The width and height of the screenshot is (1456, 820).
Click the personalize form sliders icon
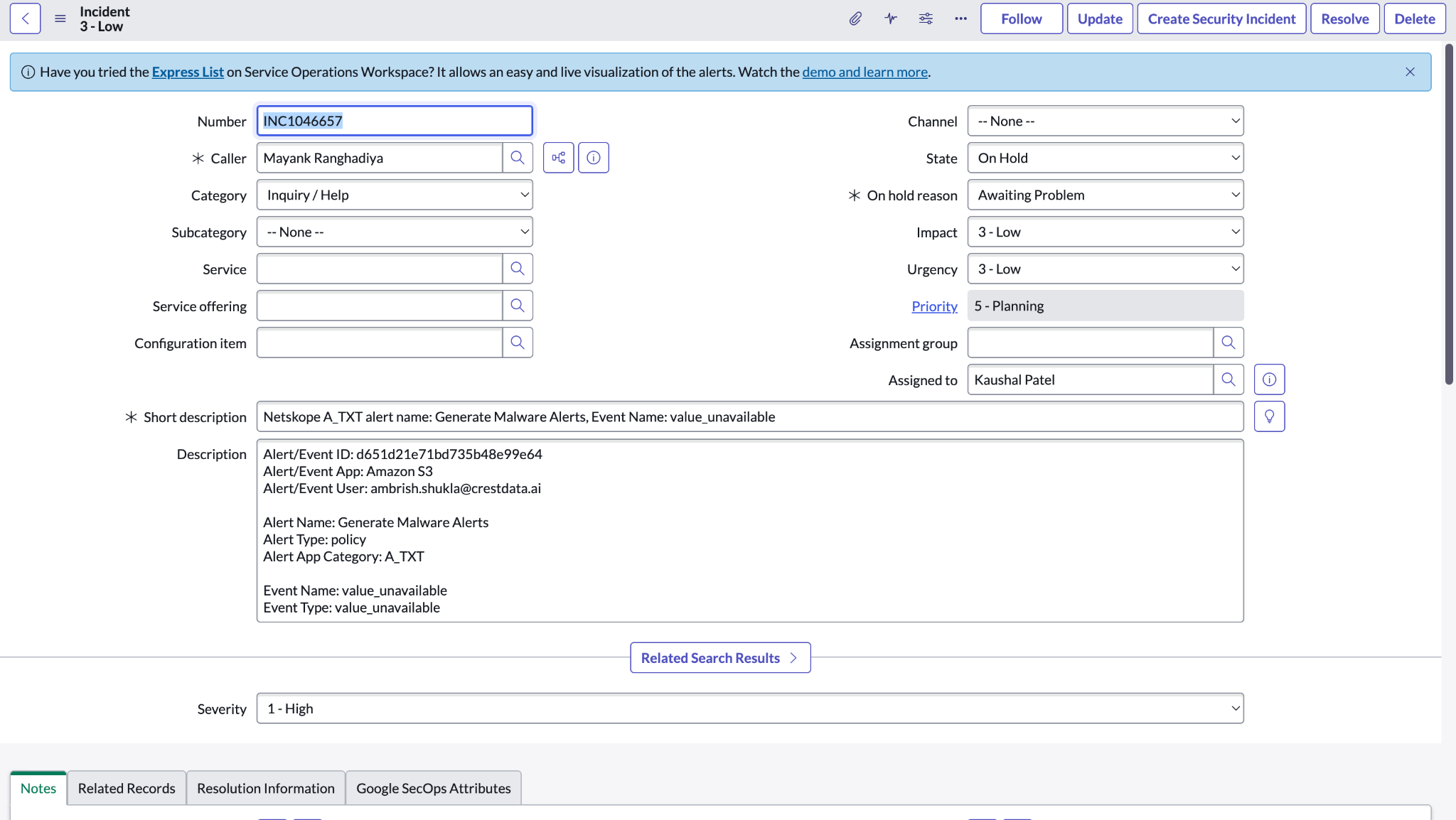point(926,18)
